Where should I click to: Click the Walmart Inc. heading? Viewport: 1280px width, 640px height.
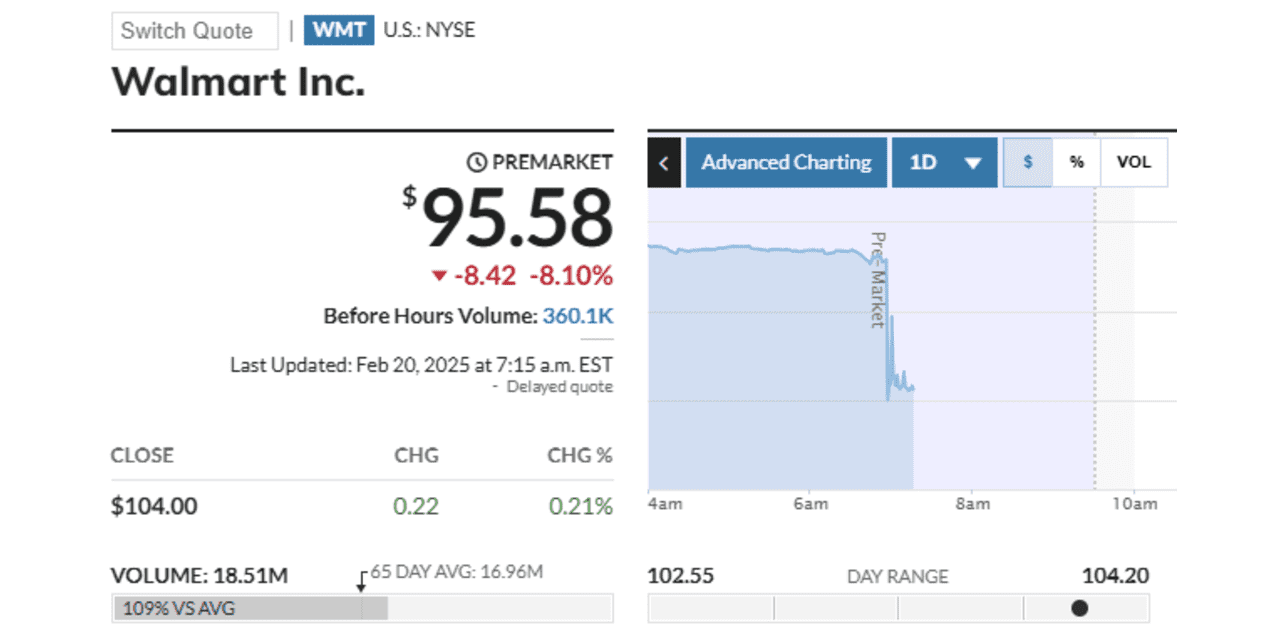pos(238,82)
